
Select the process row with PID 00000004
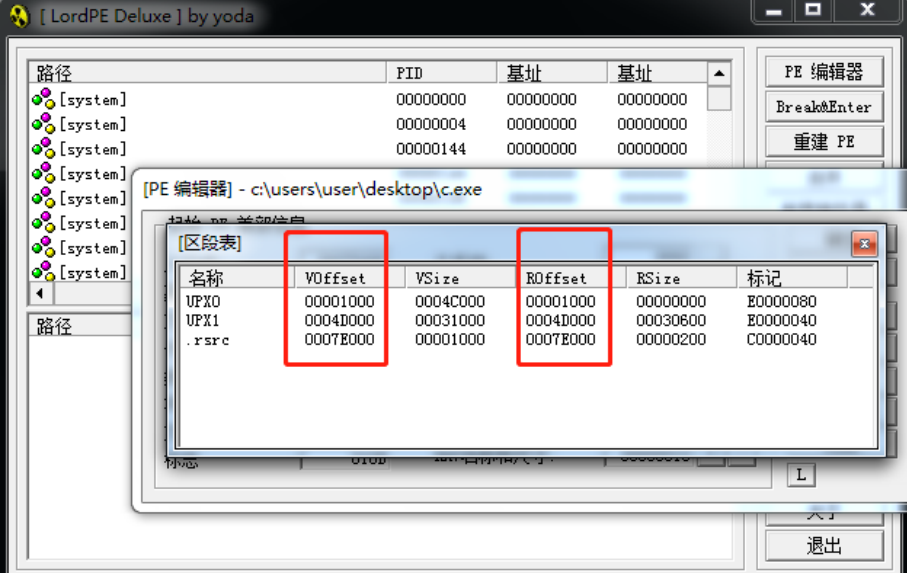click(x=368, y=124)
